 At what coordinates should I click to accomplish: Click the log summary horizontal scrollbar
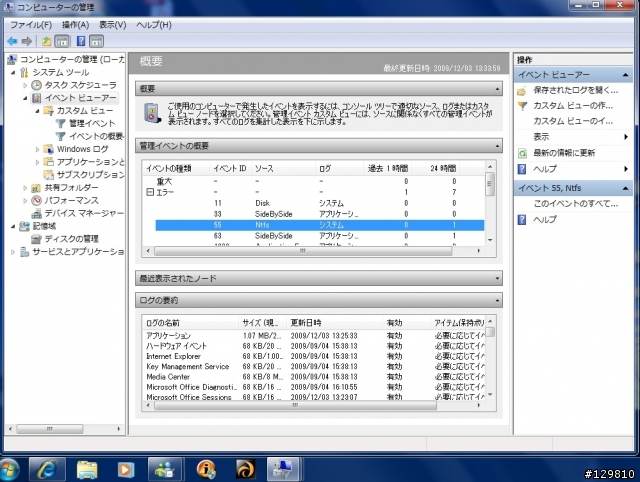295,405
